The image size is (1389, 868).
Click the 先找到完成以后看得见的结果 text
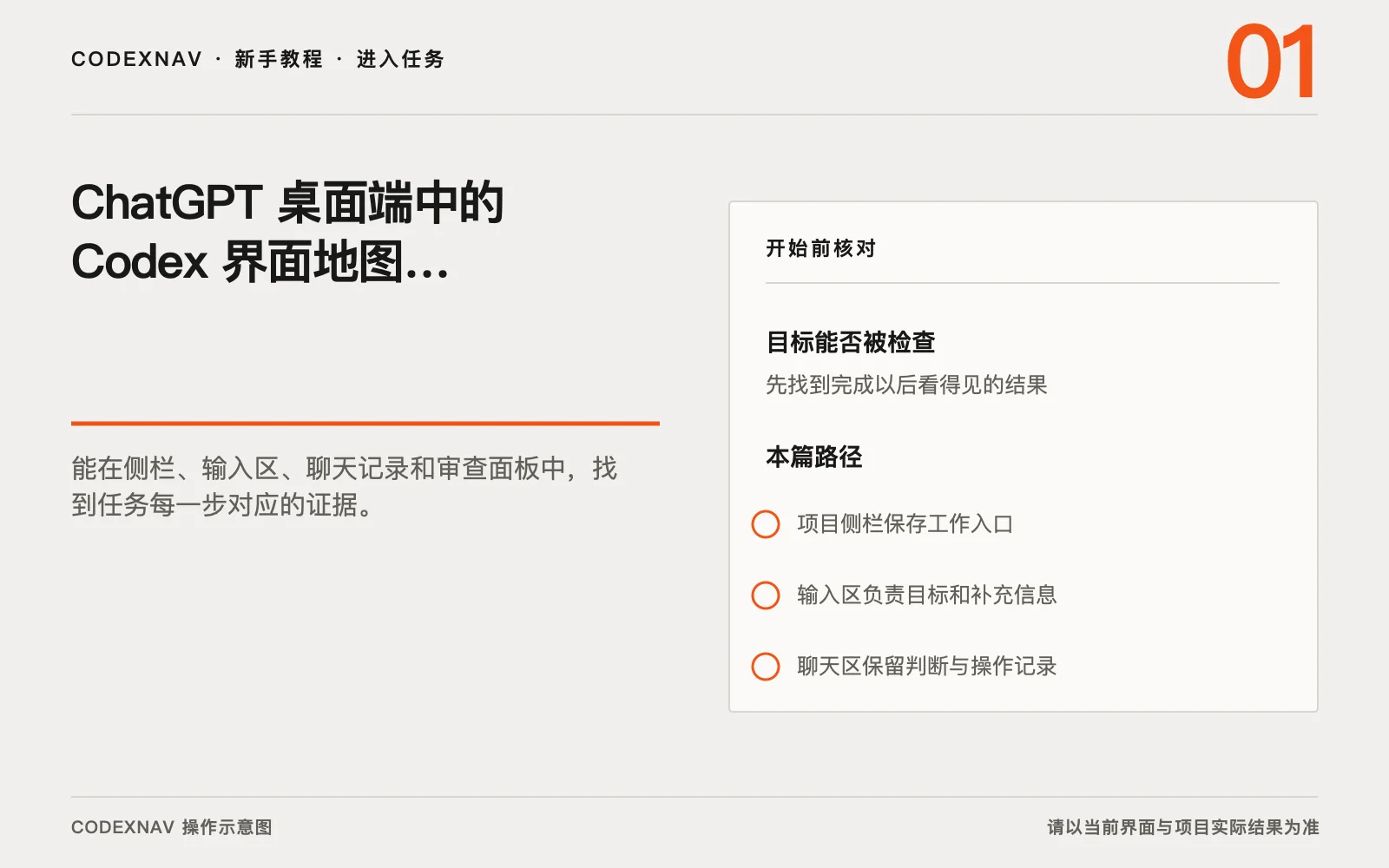[x=906, y=385]
